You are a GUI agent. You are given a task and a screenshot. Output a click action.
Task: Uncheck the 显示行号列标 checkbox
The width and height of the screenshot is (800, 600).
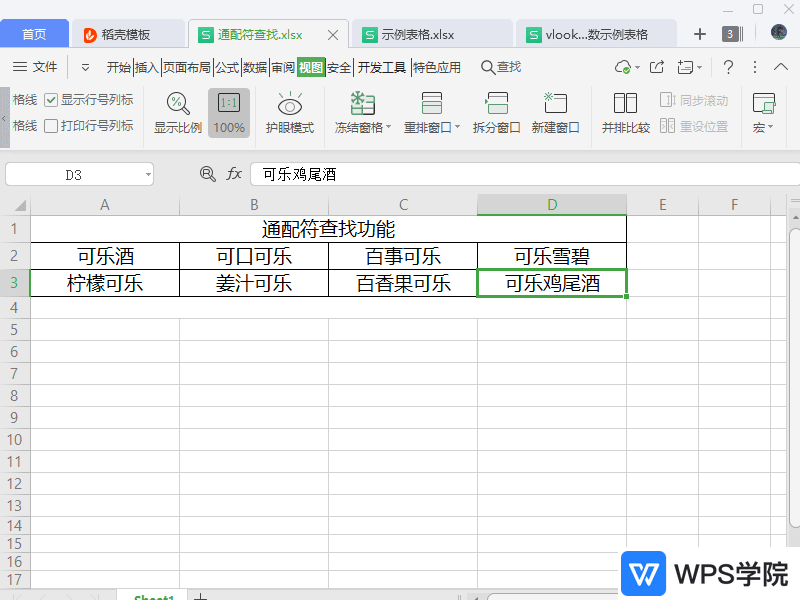click(x=51, y=100)
